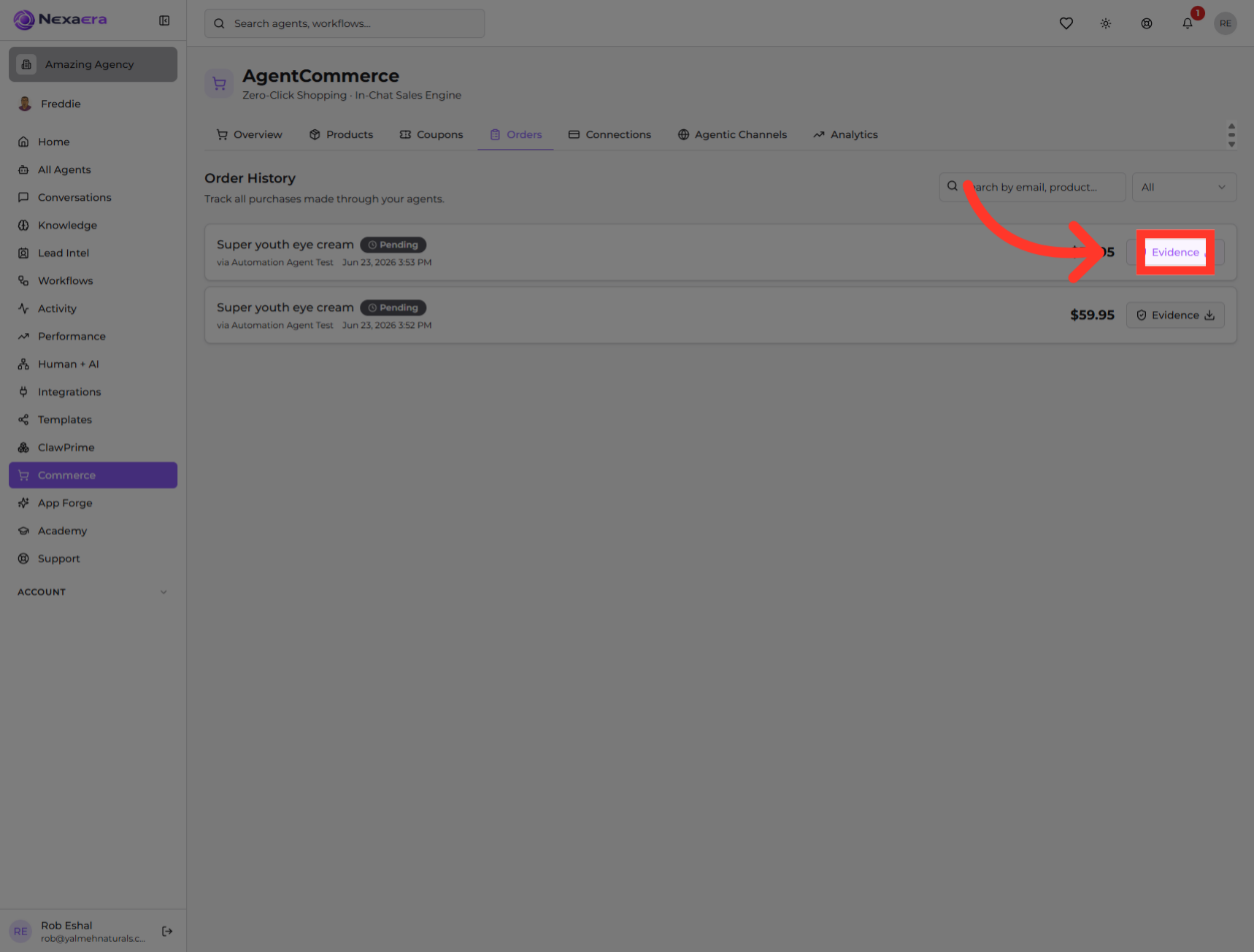
Task: Expand the ACCOUNT section
Action: point(93,591)
